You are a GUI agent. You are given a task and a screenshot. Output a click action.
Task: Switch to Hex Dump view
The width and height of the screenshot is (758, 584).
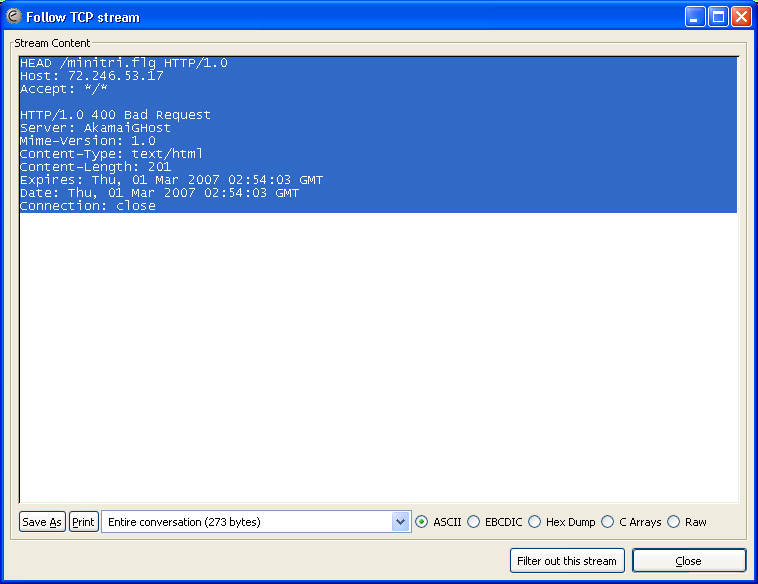535,522
